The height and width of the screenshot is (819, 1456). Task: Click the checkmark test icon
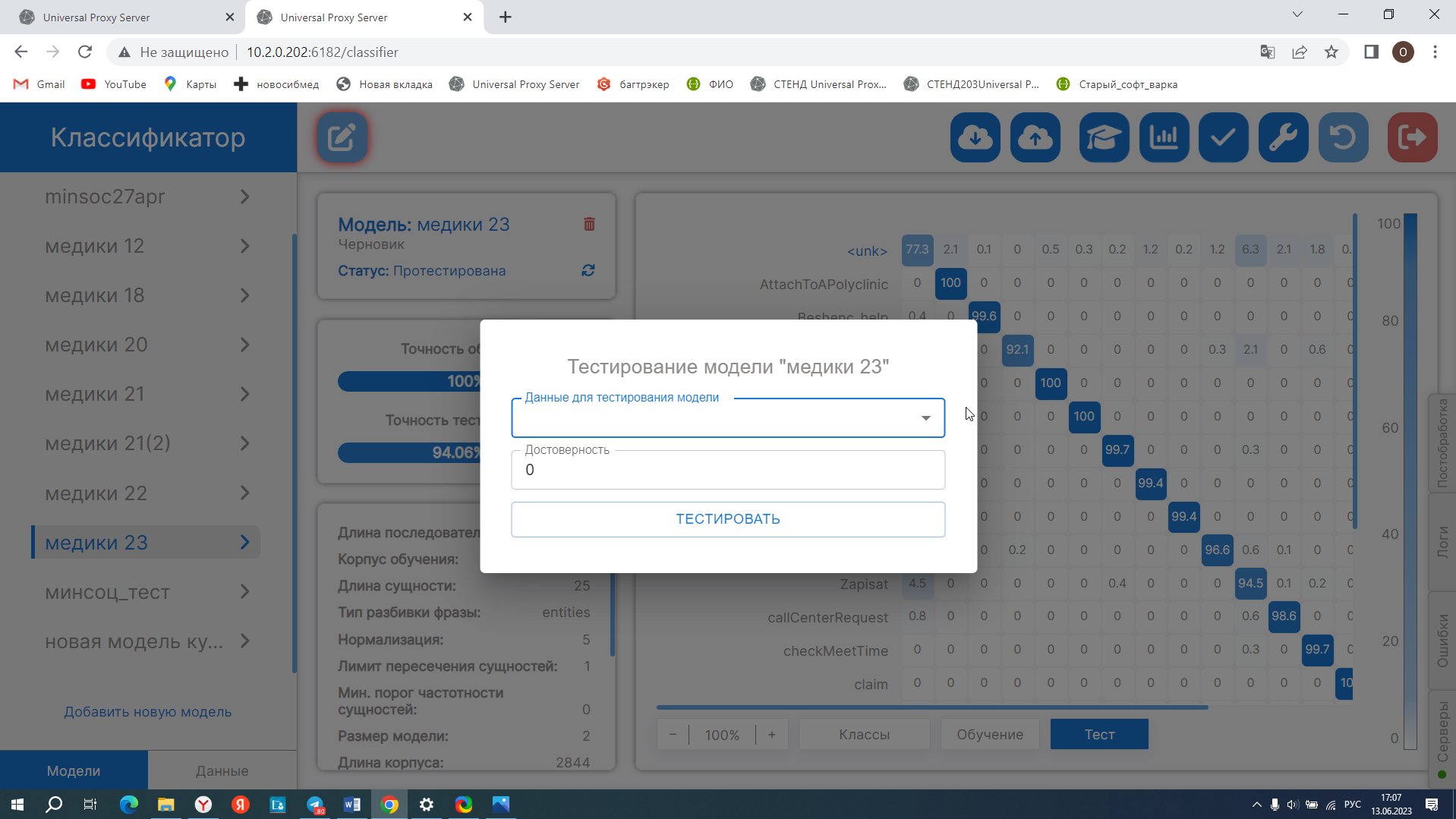pyautogui.click(x=1223, y=137)
